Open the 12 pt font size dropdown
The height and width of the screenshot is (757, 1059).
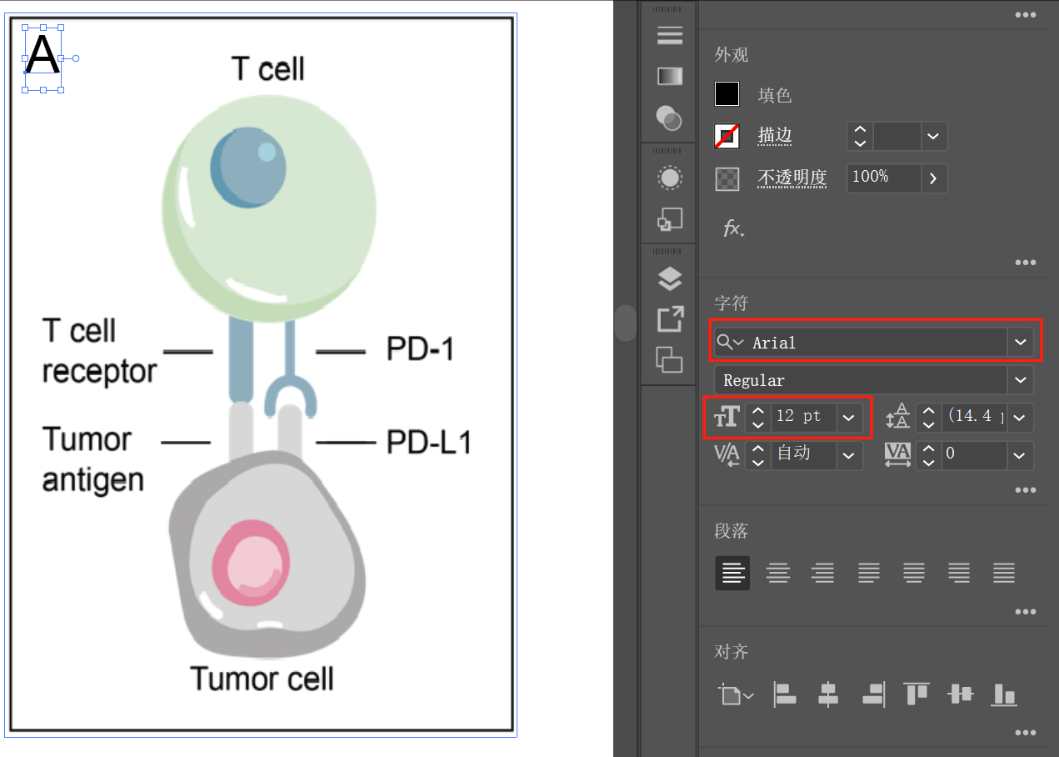849,417
